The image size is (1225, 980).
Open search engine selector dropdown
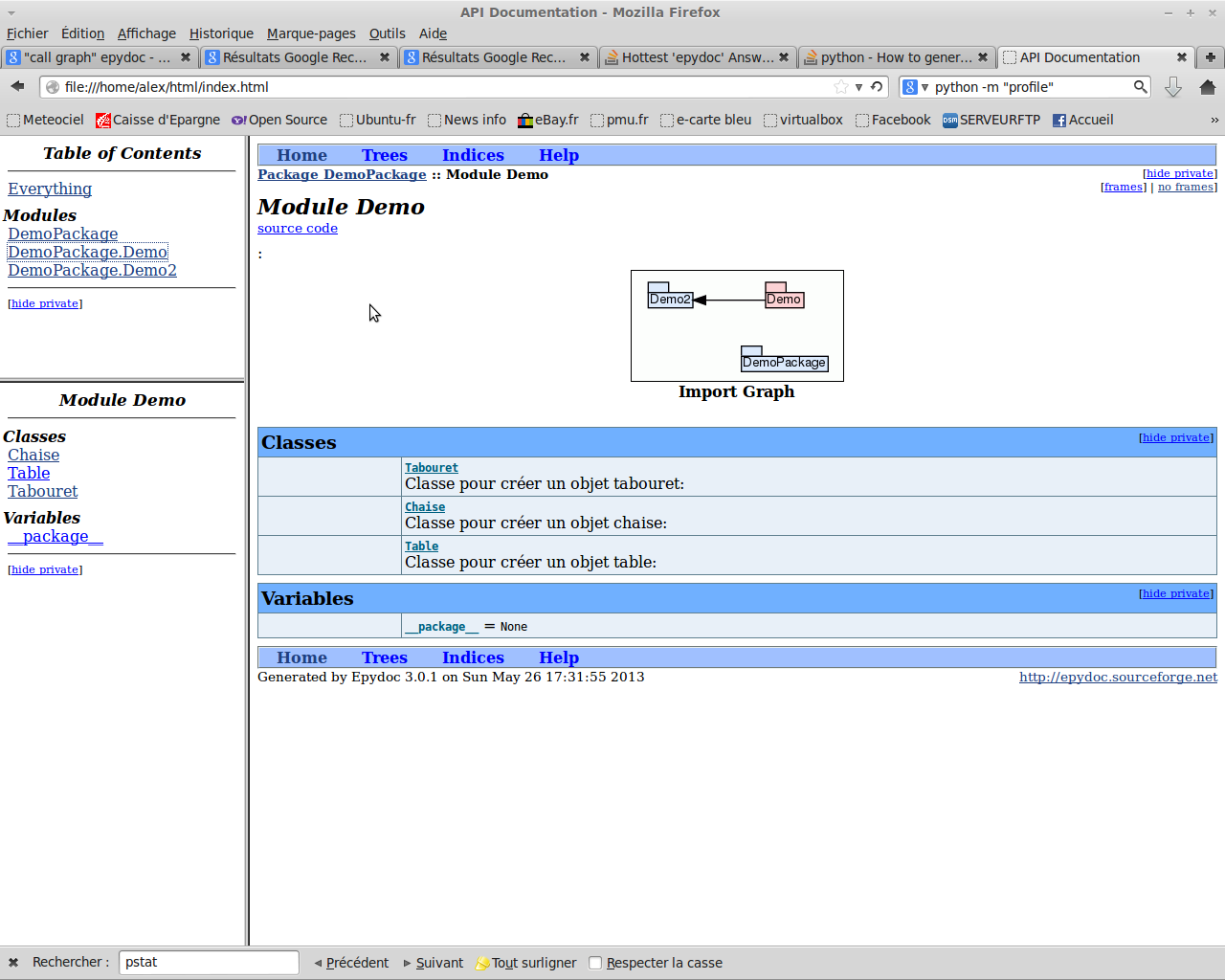(915, 87)
